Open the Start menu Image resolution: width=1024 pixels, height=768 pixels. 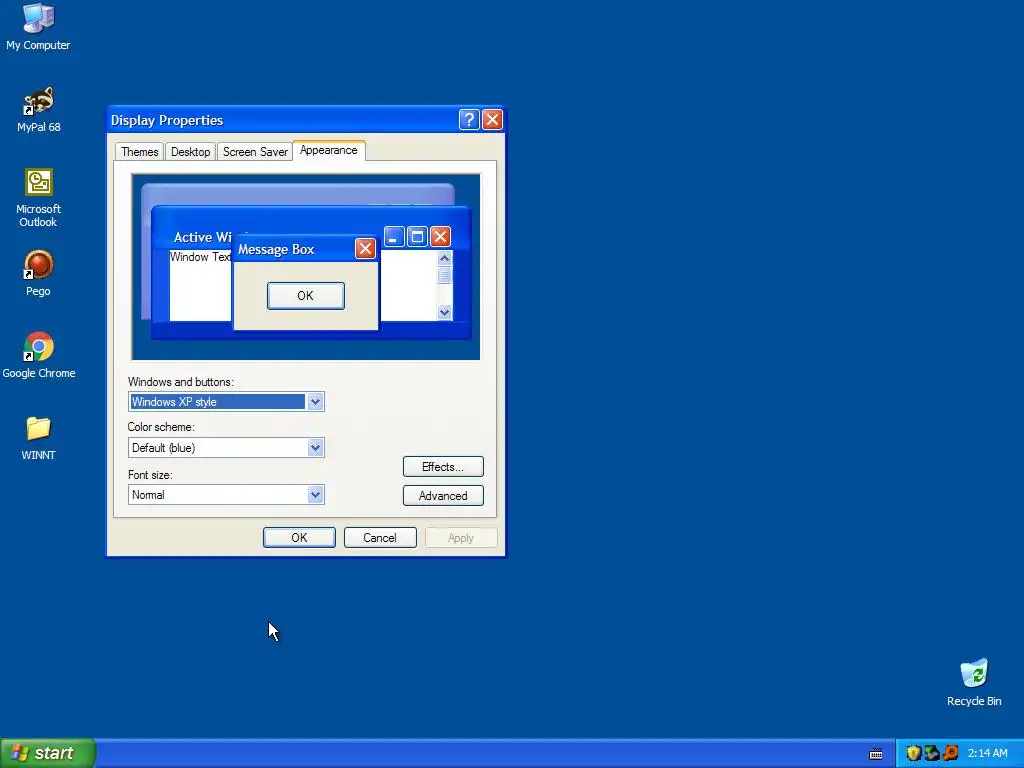(48, 753)
